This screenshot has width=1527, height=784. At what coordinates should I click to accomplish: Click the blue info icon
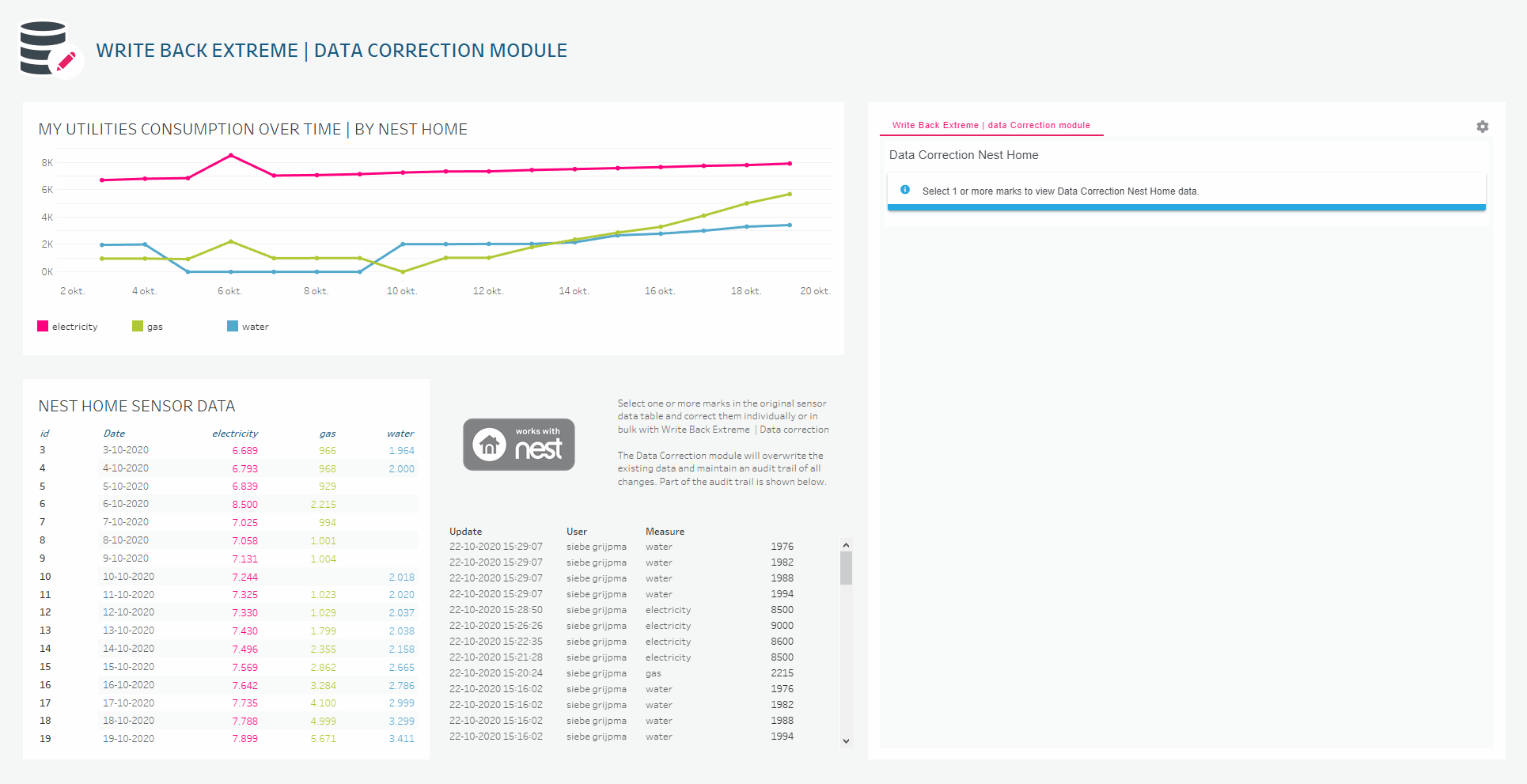(x=905, y=190)
